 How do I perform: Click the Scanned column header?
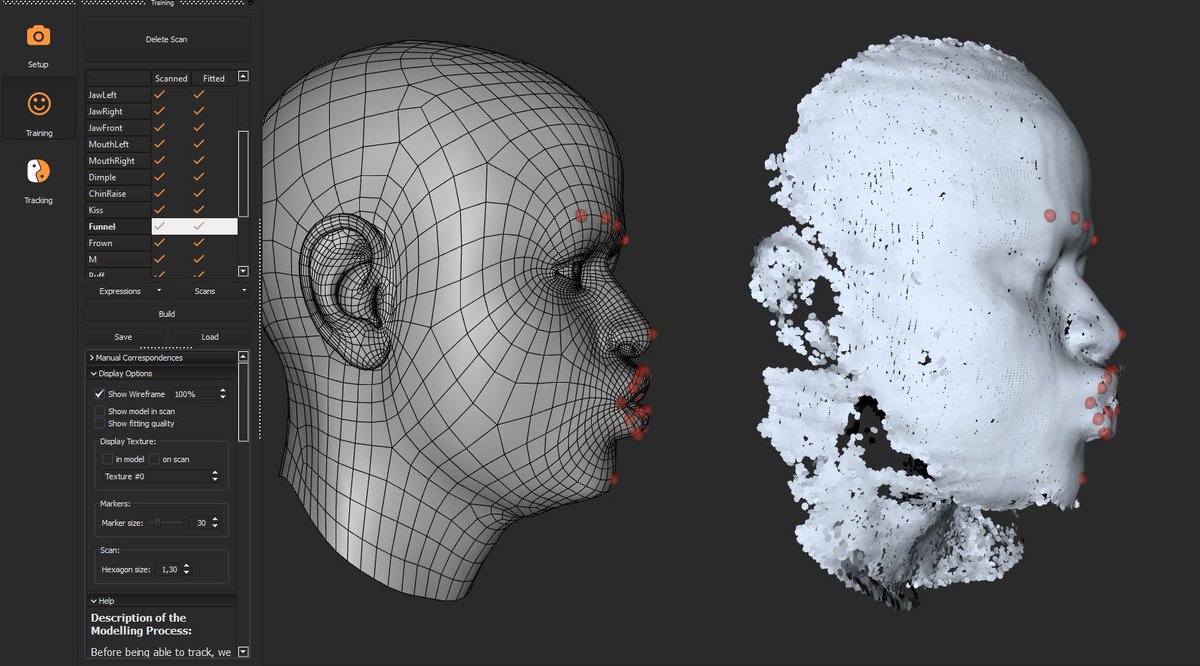point(171,78)
